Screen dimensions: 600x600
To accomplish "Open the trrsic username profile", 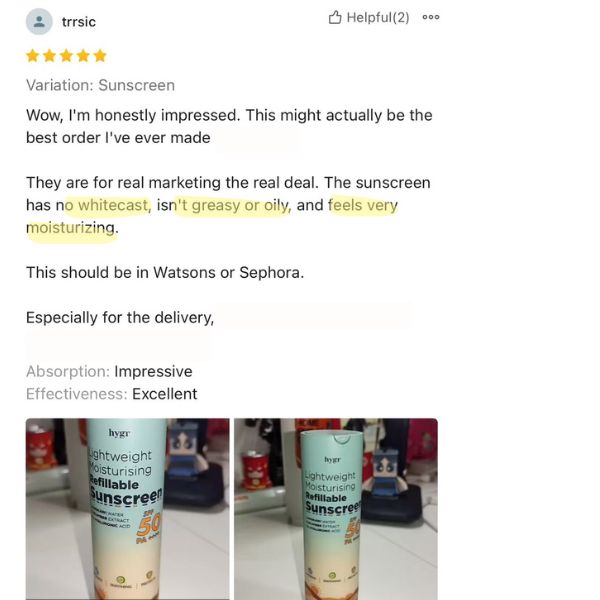I will [79, 22].
